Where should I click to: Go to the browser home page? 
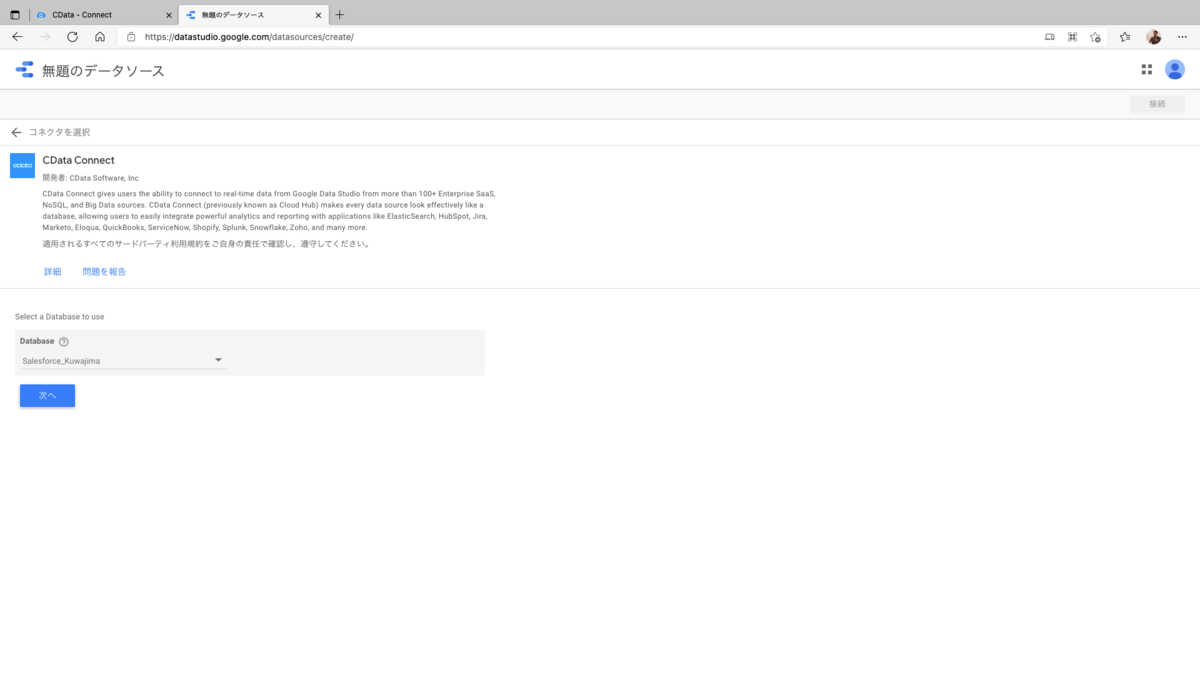[x=100, y=37]
